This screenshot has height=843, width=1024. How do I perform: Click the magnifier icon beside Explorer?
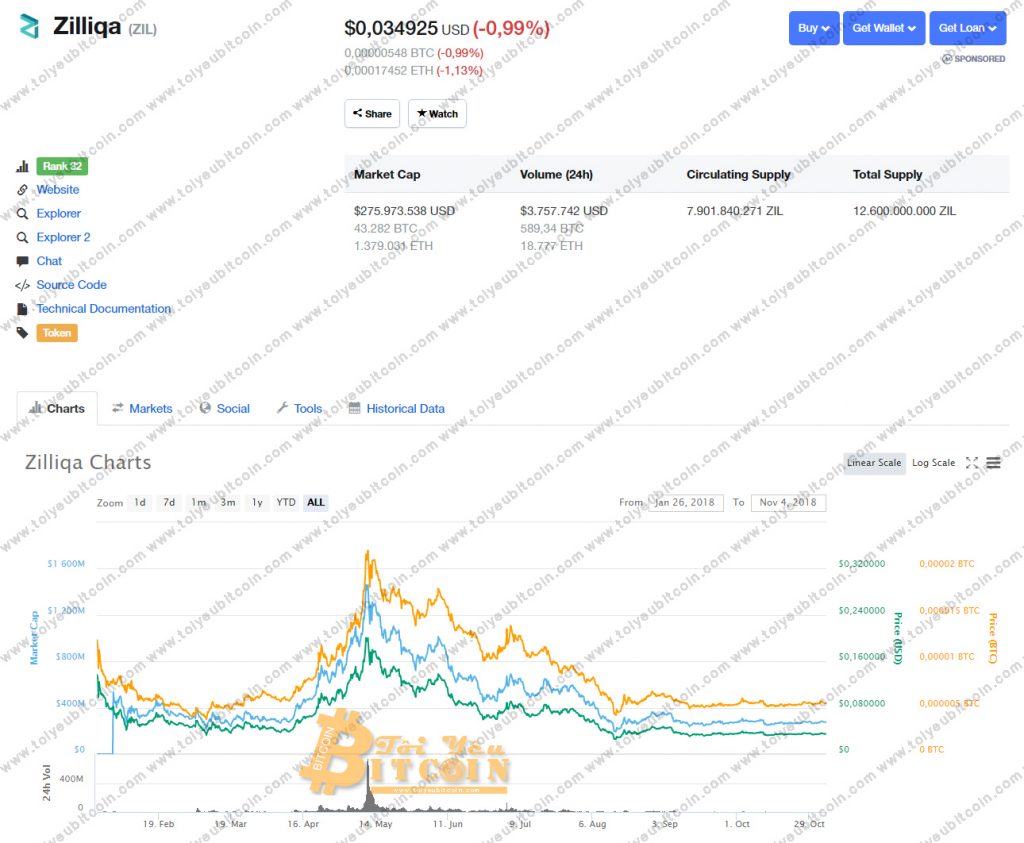tap(22, 214)
